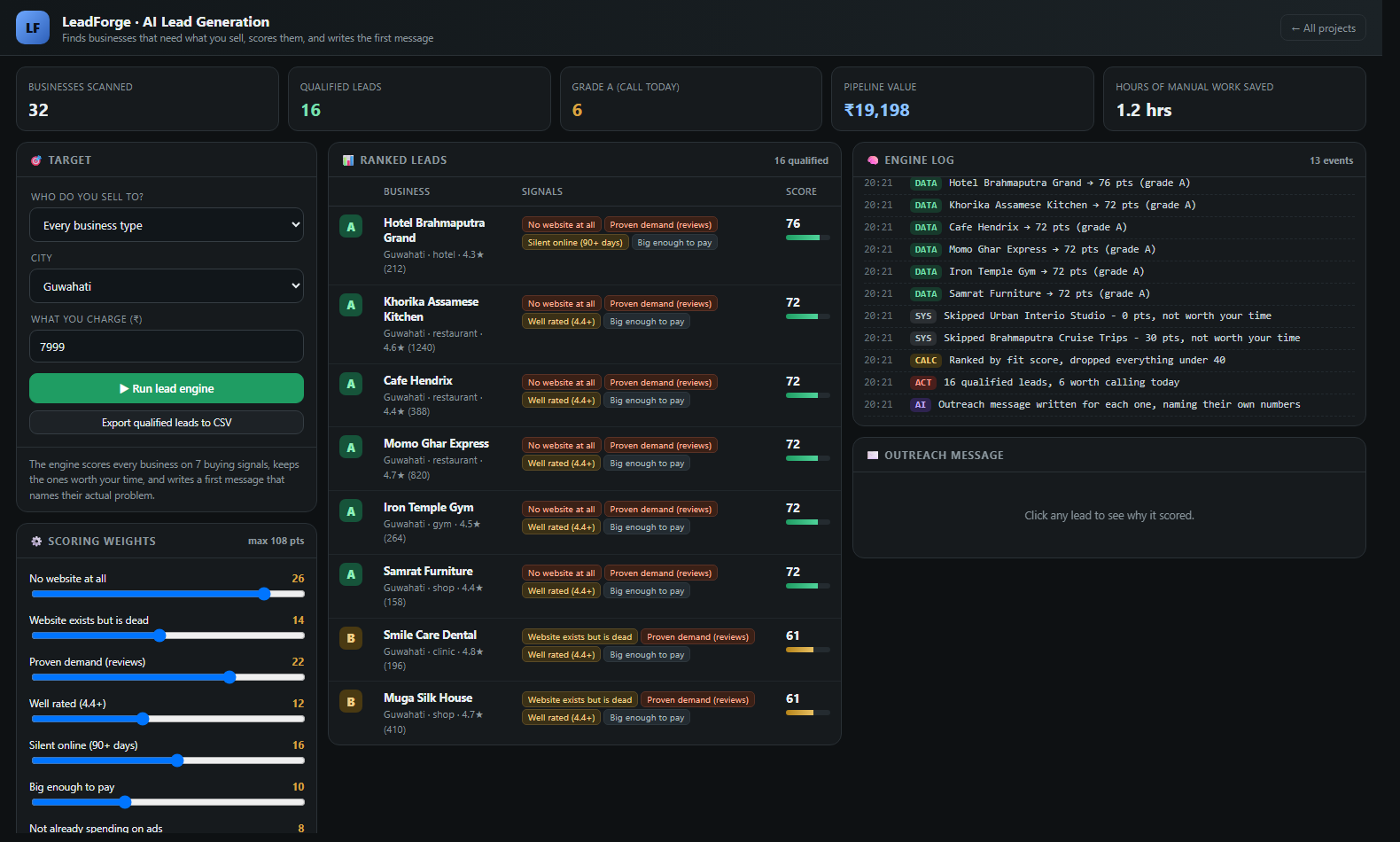1400x842 pixels.
Task: Click the 'What you charge' input field
Action: 167,347
